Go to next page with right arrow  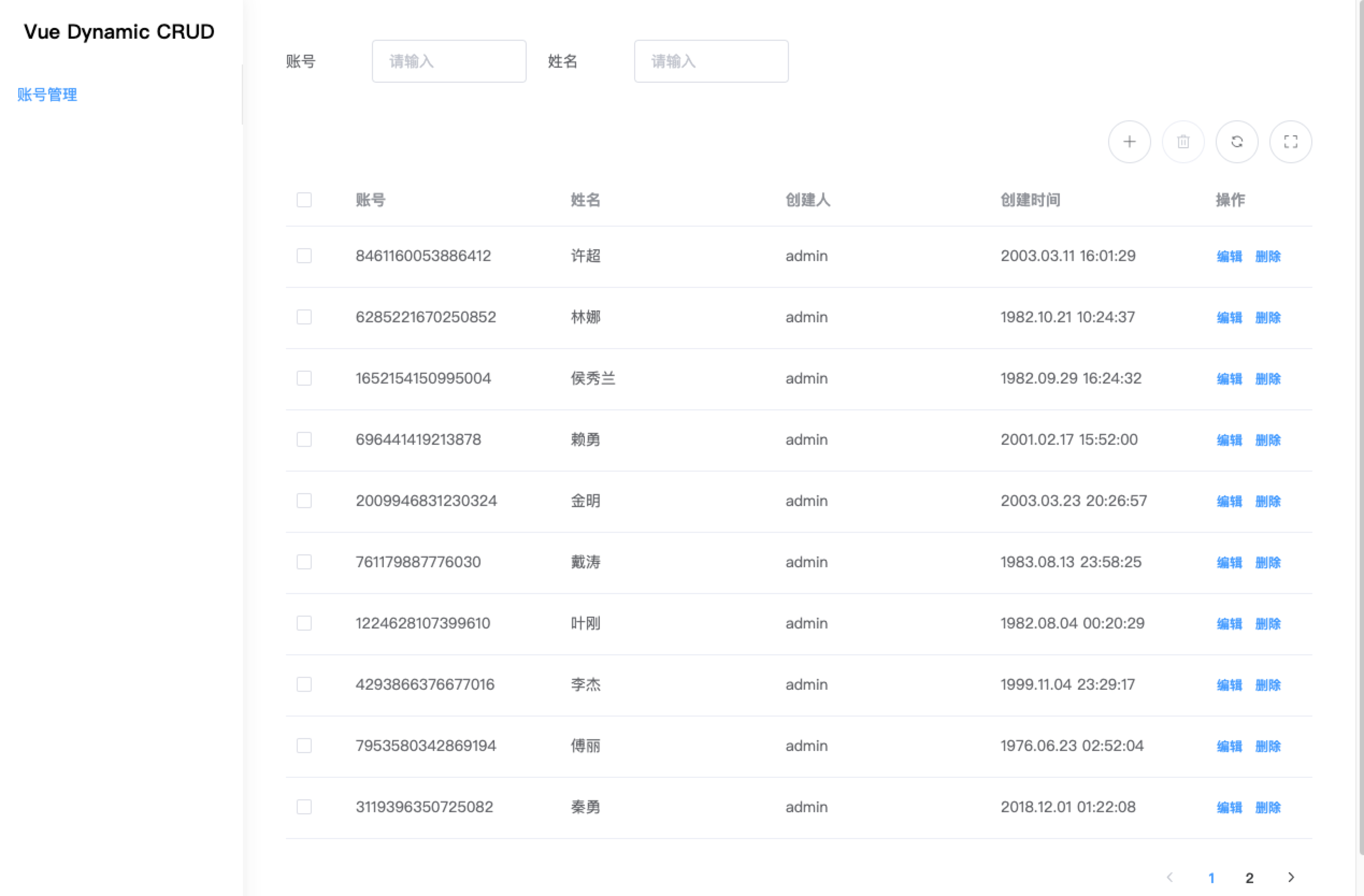[x=1291, y=877]
